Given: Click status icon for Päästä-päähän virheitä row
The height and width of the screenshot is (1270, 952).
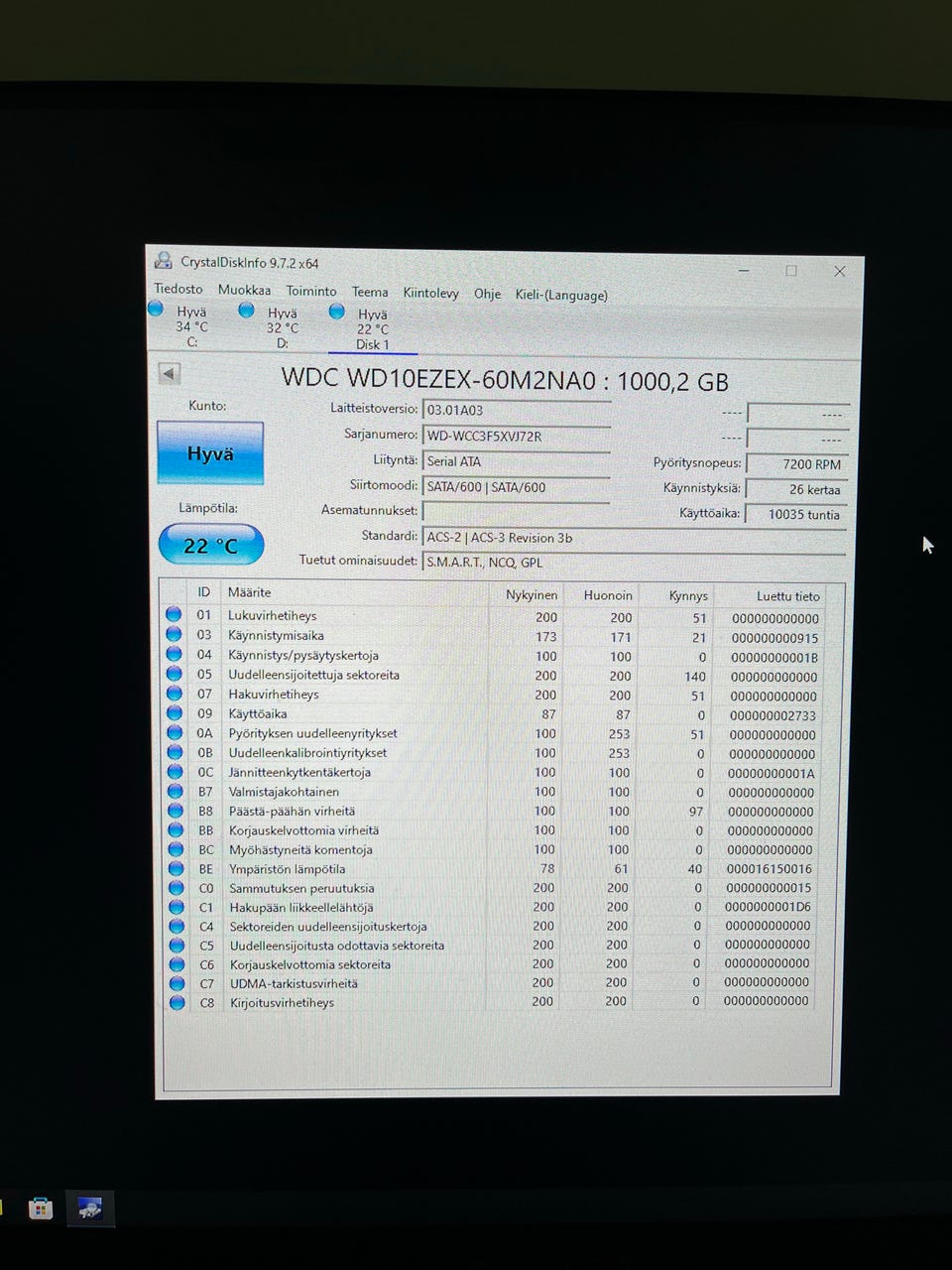Looking at the screenshot, I should point(175,810).
